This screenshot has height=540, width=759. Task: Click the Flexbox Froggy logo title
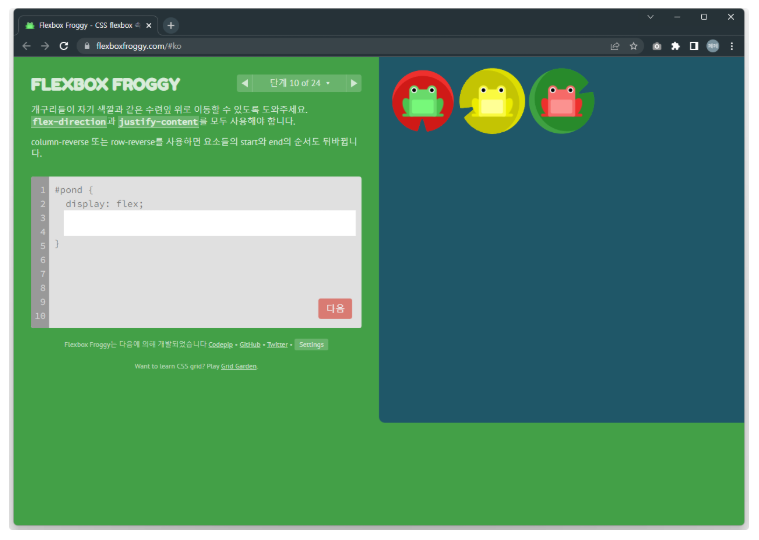point(105,85)
